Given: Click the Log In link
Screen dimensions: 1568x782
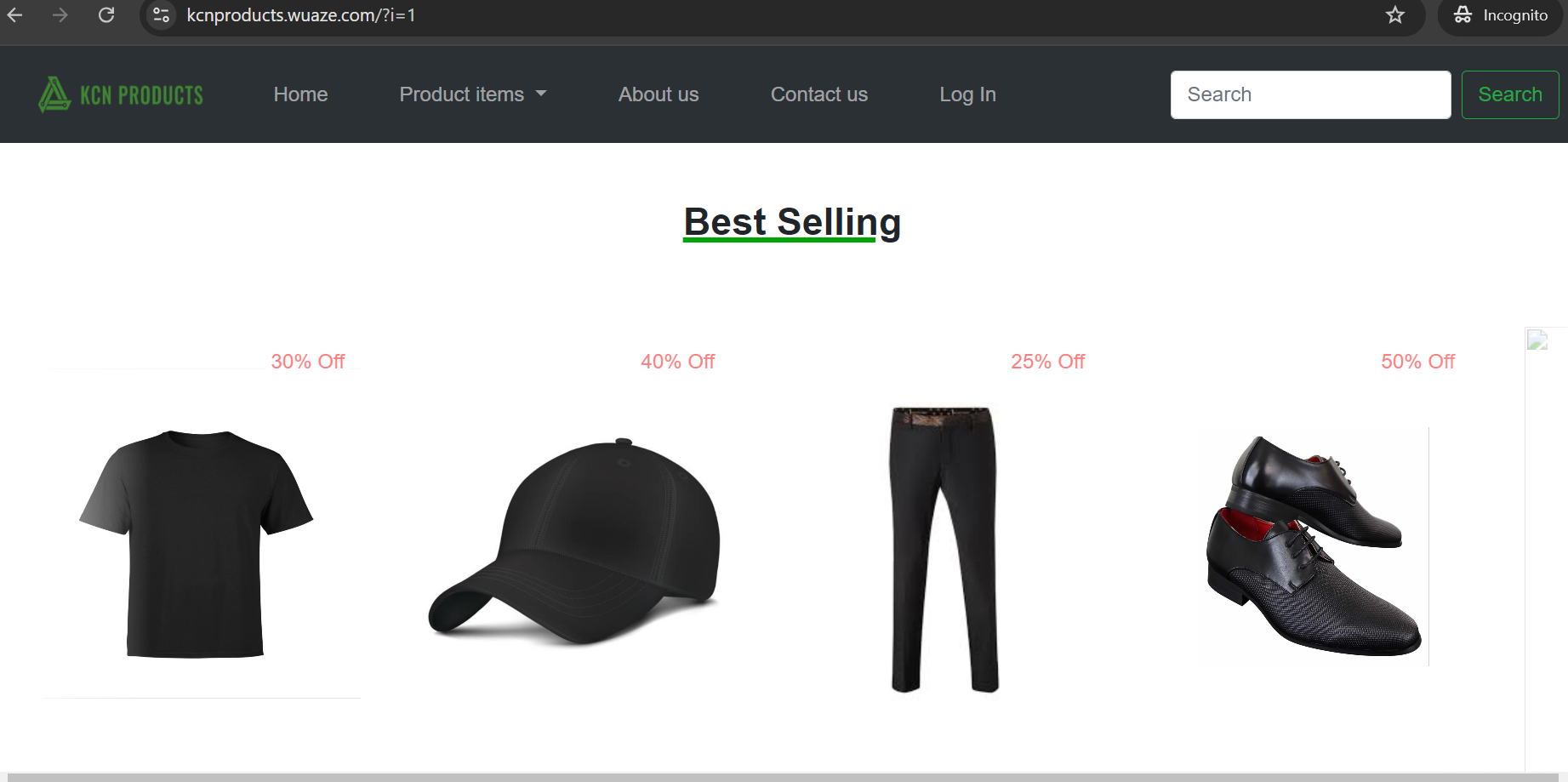Looking at the screenshot, I should (967, 94).
